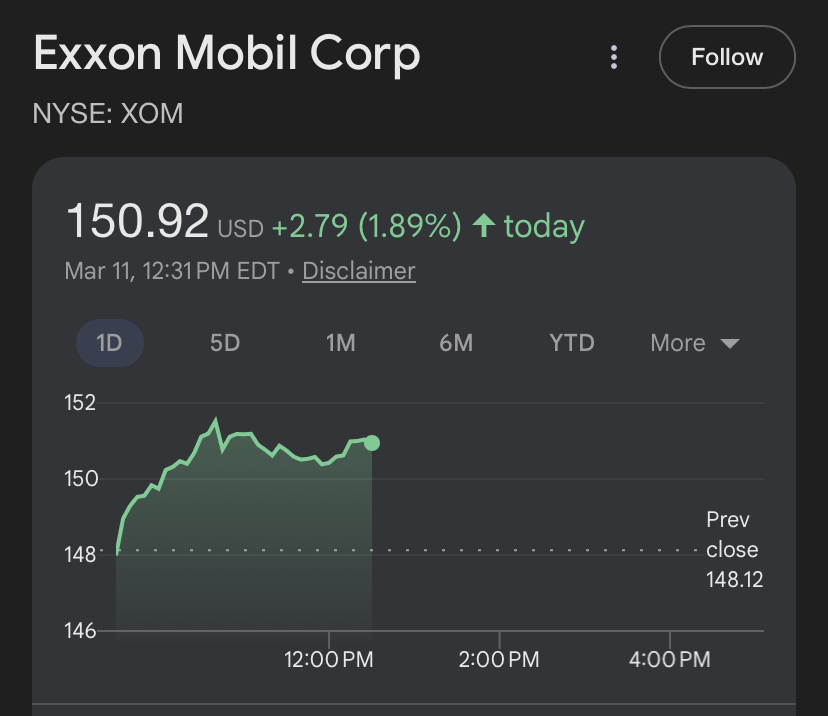Click the current price dot on chart
Image resolution: width=828 pixels, height=716 pixels.
(x=372, y=443)
